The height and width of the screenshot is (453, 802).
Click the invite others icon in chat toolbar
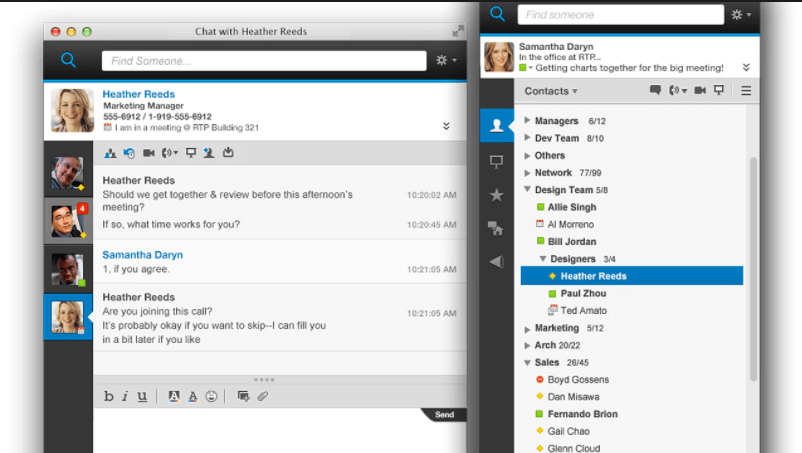pyautogui.click(x=110, y=153)
